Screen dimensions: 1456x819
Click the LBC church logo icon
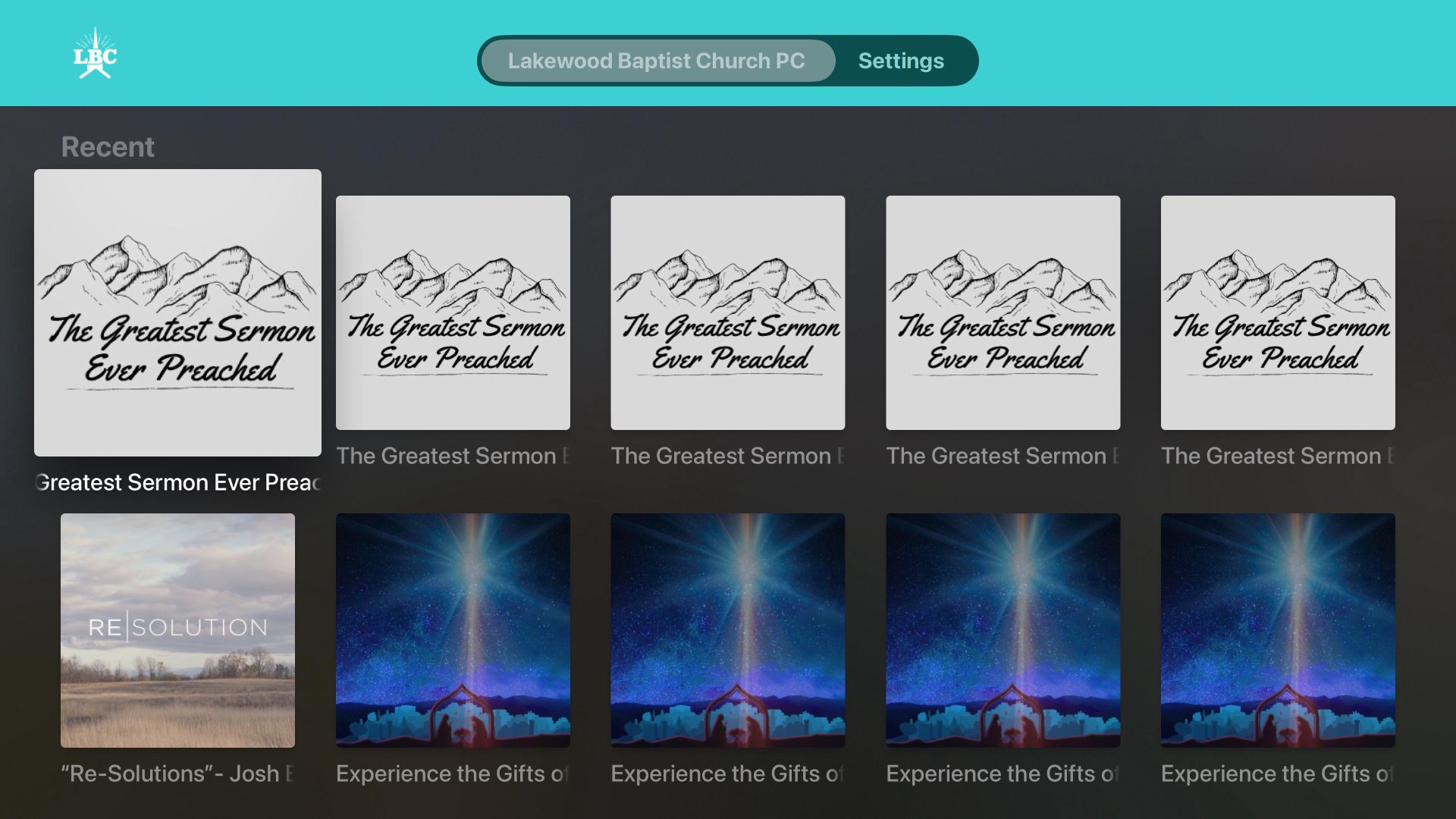(x=95, y=53)
